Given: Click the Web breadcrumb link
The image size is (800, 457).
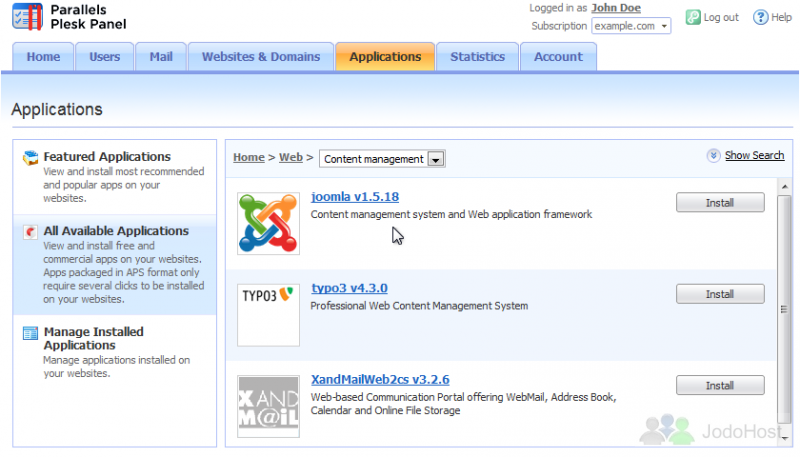Looking at the screenshot, I should [291, 158].
